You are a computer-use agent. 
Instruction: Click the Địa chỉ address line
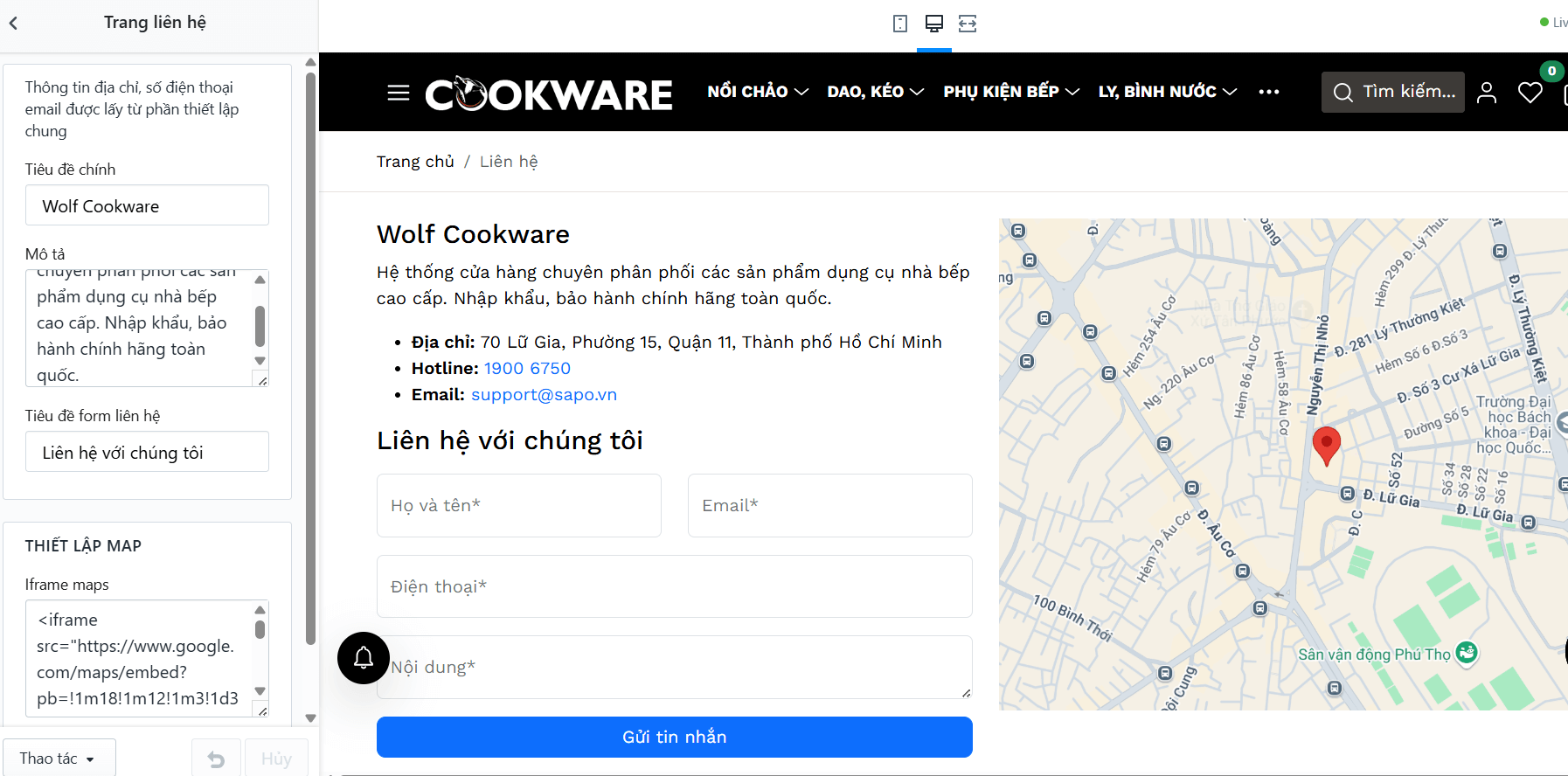676,343
